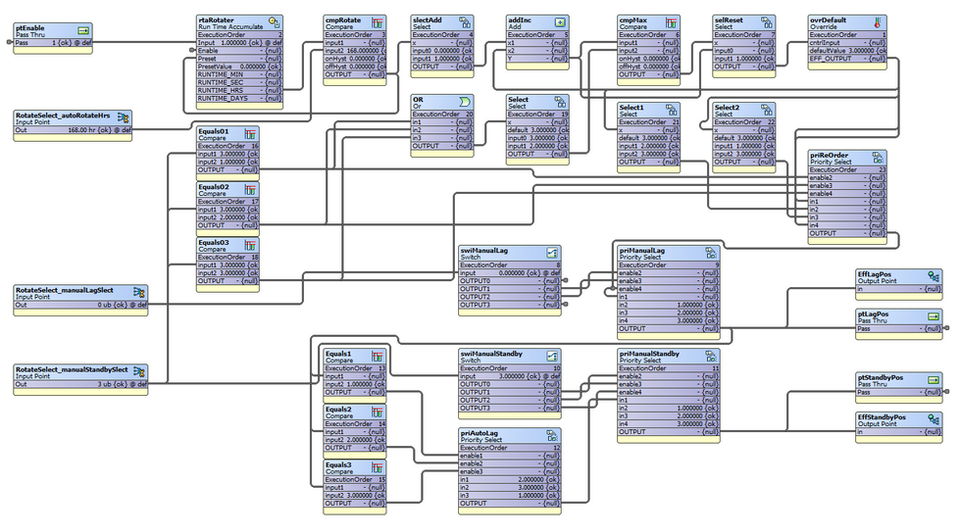Select the onHyst row in cmpMax block

pyautogui.click(x=649, y=58)
